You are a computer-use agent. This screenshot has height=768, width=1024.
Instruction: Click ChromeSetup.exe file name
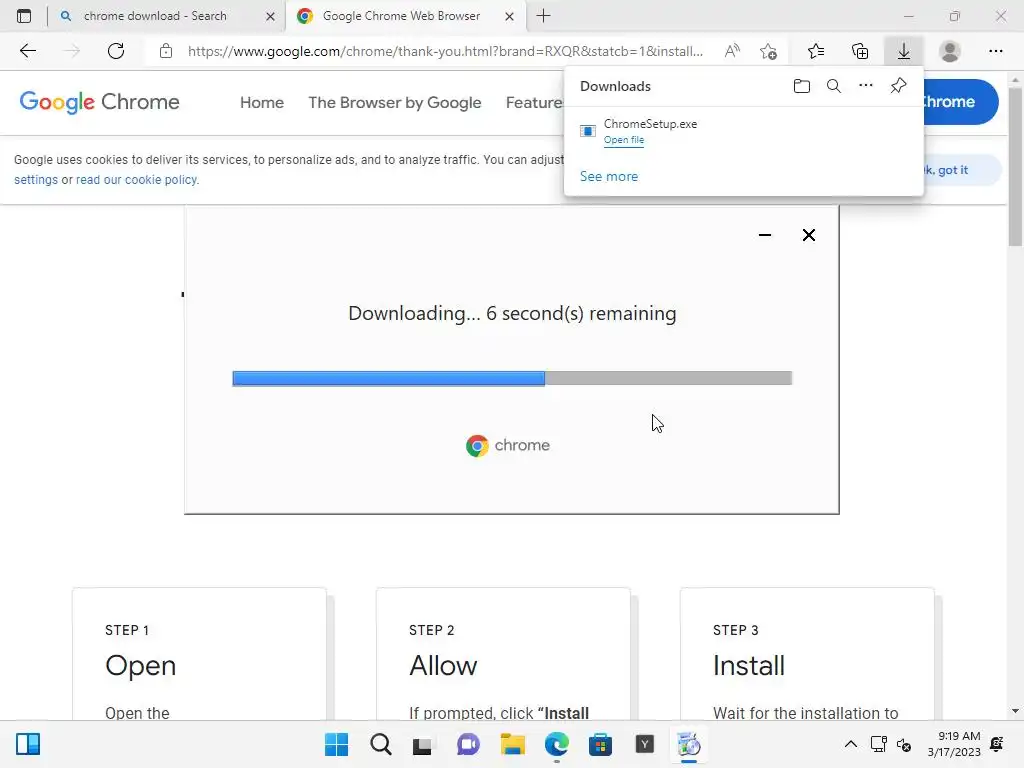(x=650, y=124)
